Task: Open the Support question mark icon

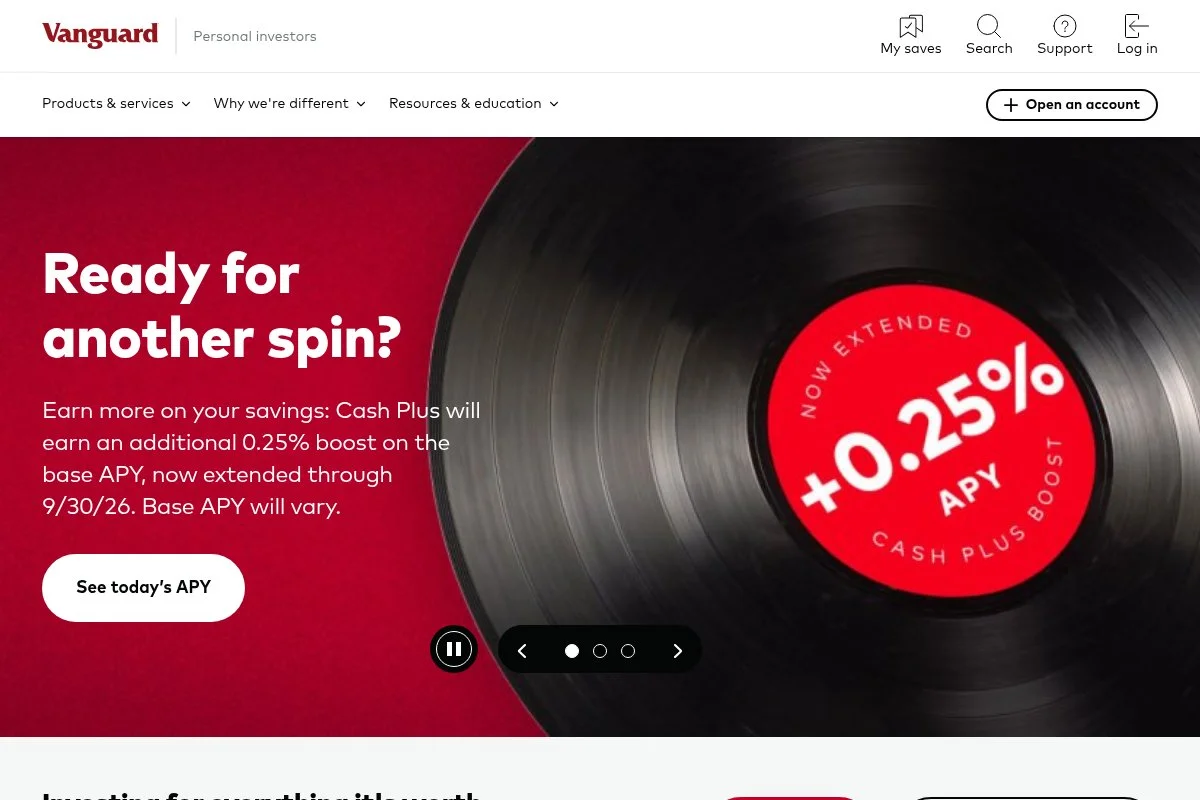Action: [1065, 26]
